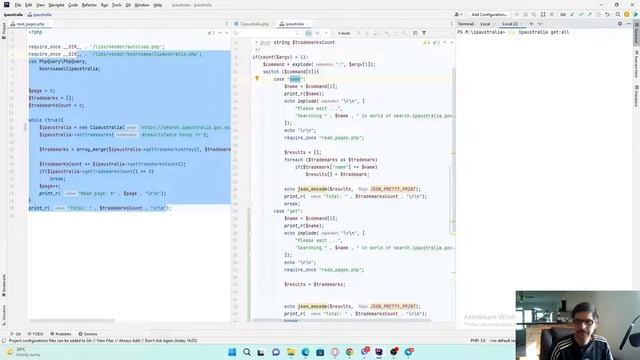Open File Explorer from taskbar
Image resolution: width=640 pixels, height=360 pixels.
(x=291, y=352)
